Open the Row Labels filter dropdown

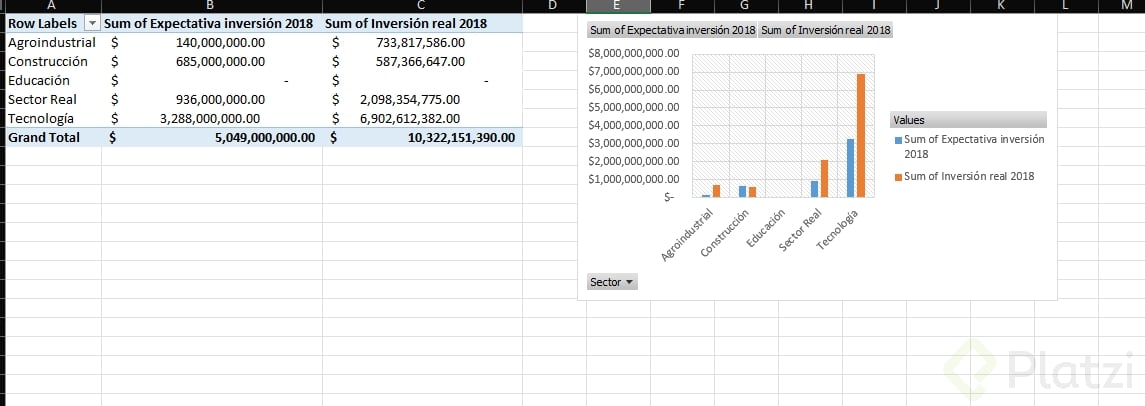[x=92, y=23]
